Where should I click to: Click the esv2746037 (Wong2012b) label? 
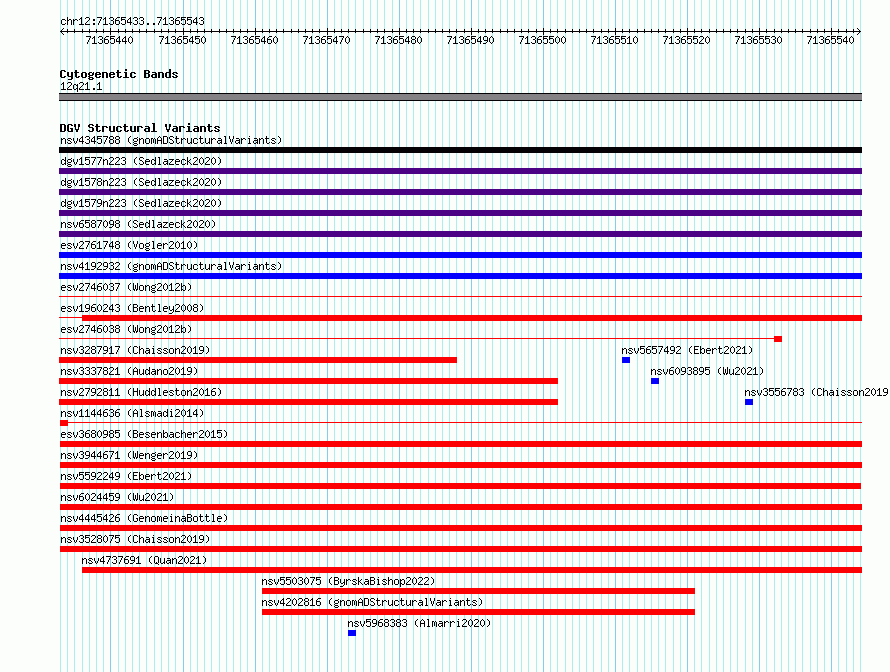[126, 287]
